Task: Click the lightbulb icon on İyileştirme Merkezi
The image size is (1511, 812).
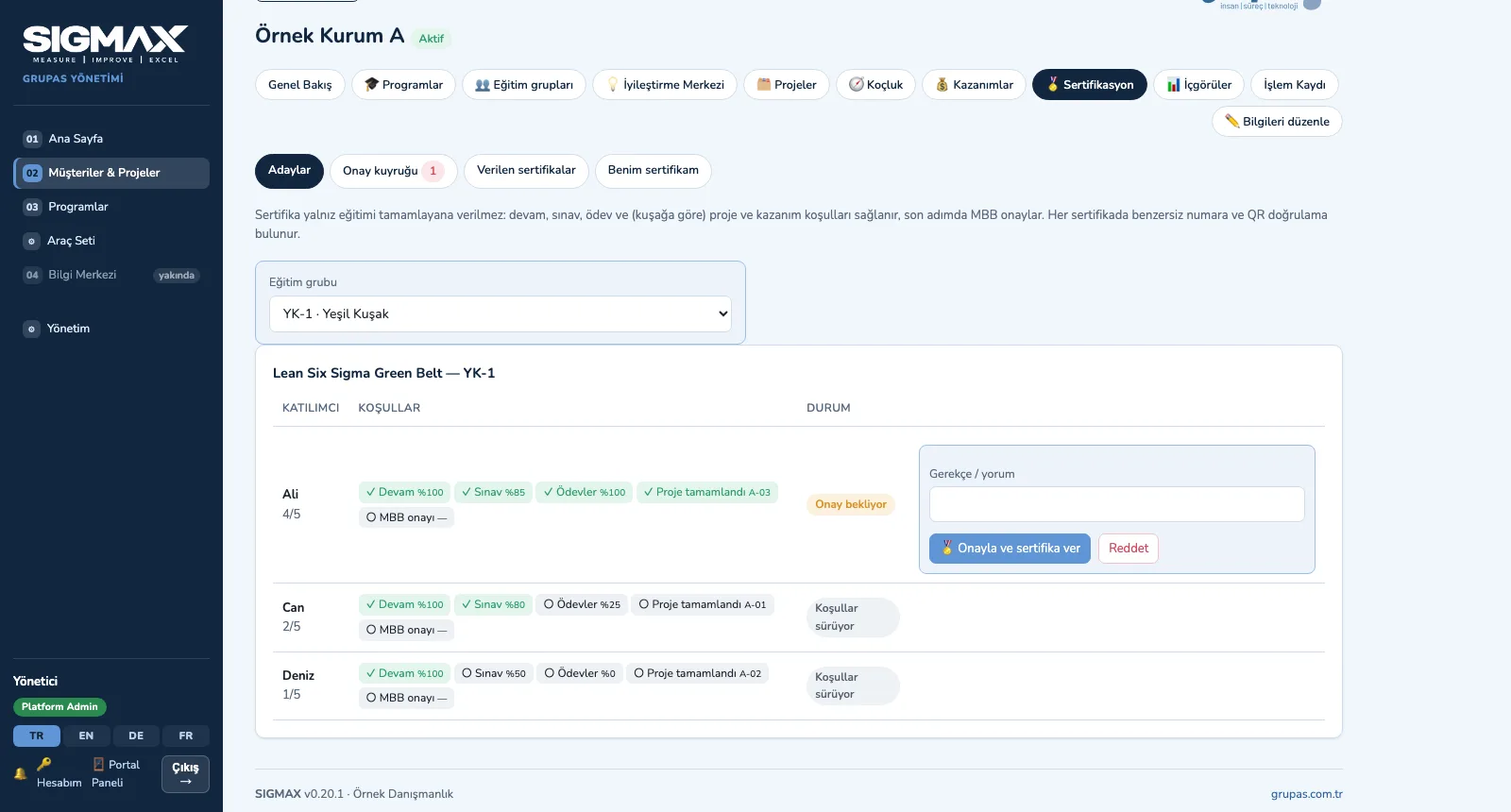Action: pos(612,85)
